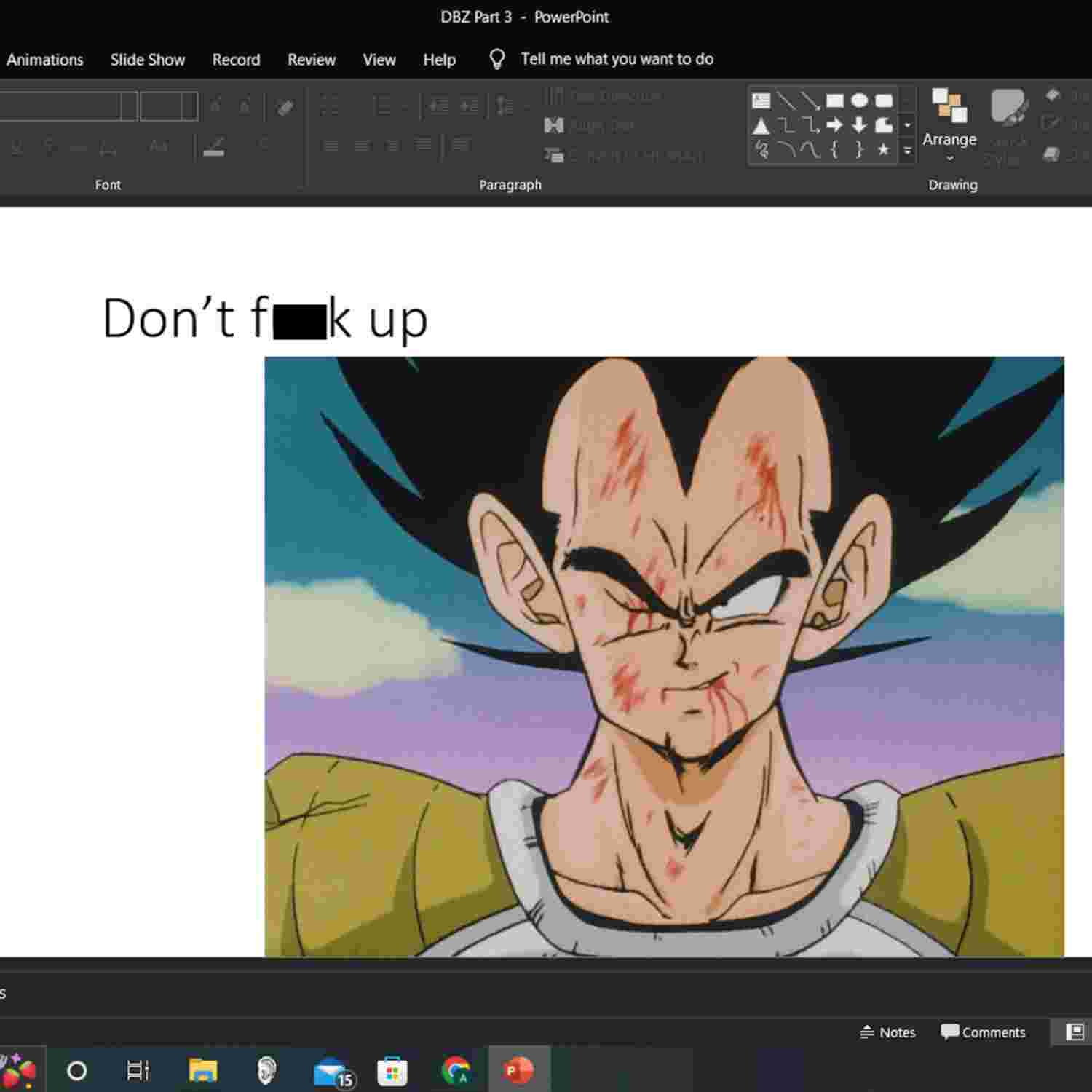This screenshot has height=1092, width=1092.
Task: Open the Review tab
Action: click(311, 60)
